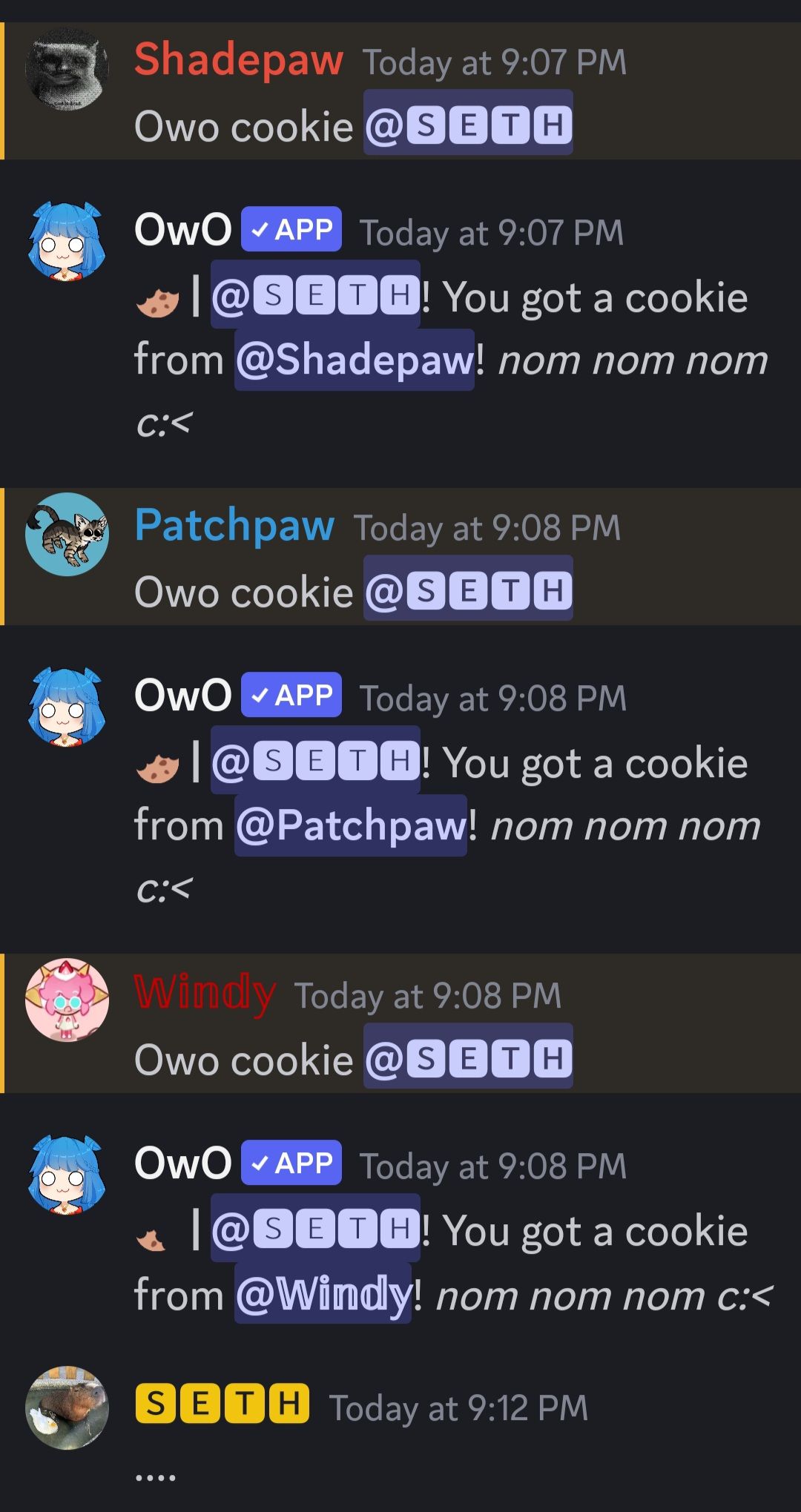
Task: Tap the @Windy mention in OwO's reply
Action: [x=323, y=1294]
